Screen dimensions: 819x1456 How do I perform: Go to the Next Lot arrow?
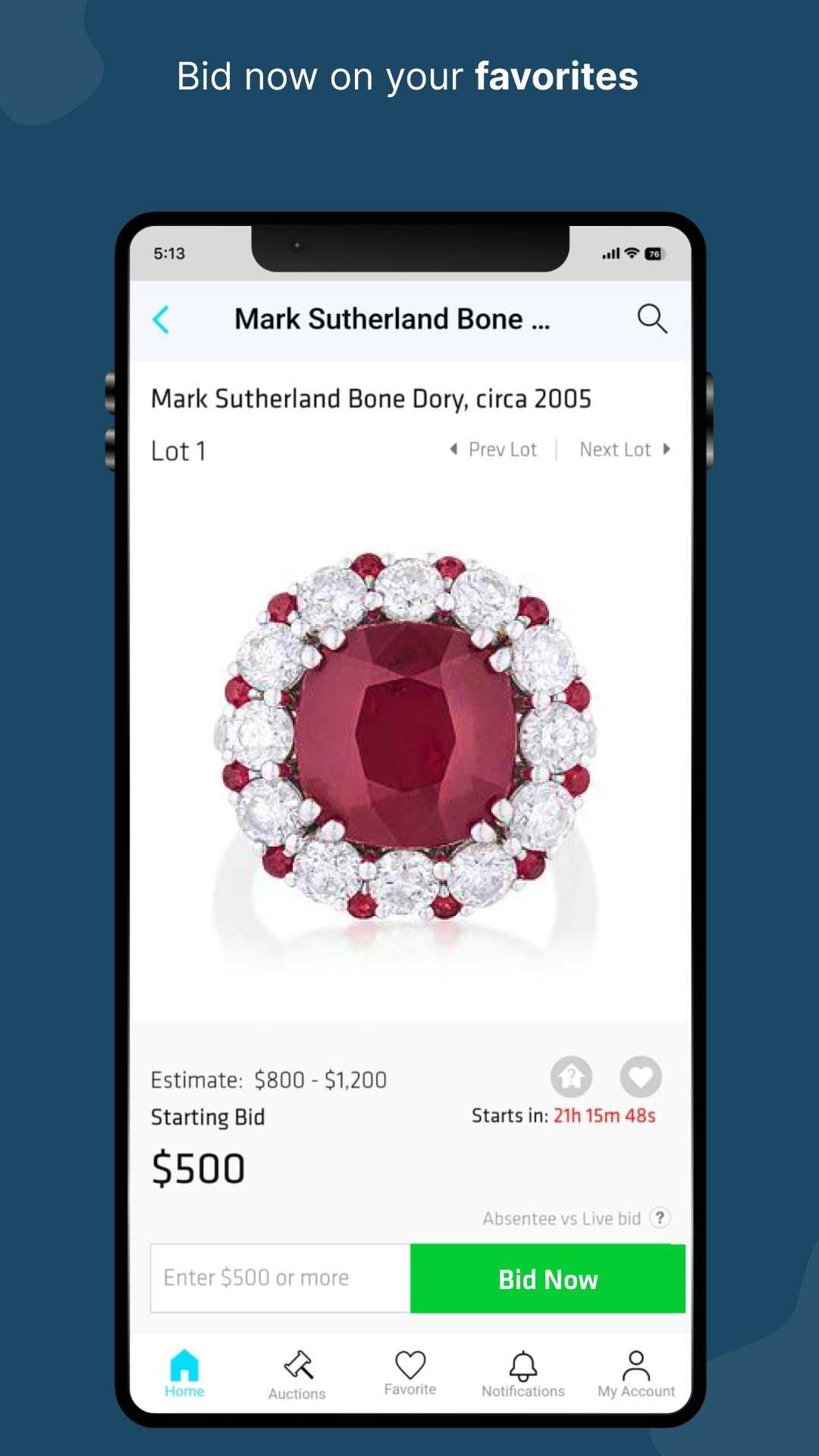pyautogui.click(x=666, y=449)
